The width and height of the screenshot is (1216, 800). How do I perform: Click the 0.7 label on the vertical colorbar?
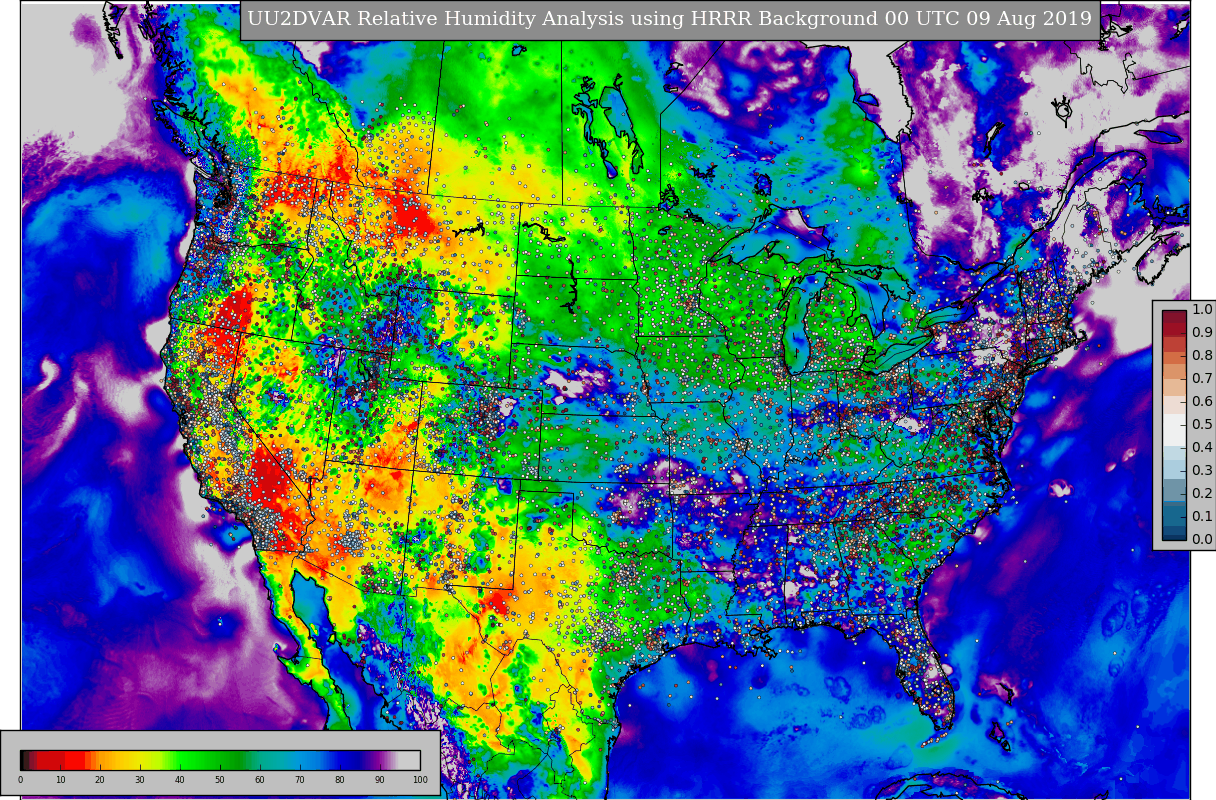coord(1202,379)
